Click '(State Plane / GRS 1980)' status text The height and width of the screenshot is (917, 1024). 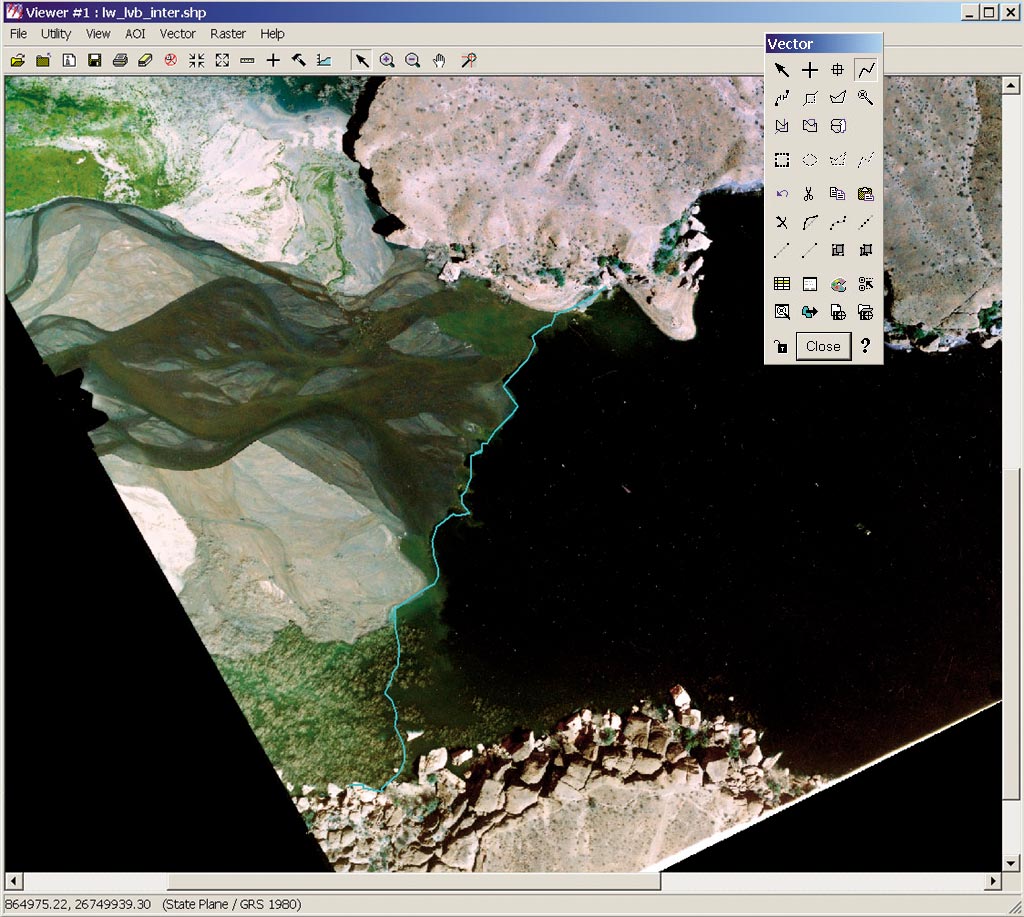click(x=232, y=905)
